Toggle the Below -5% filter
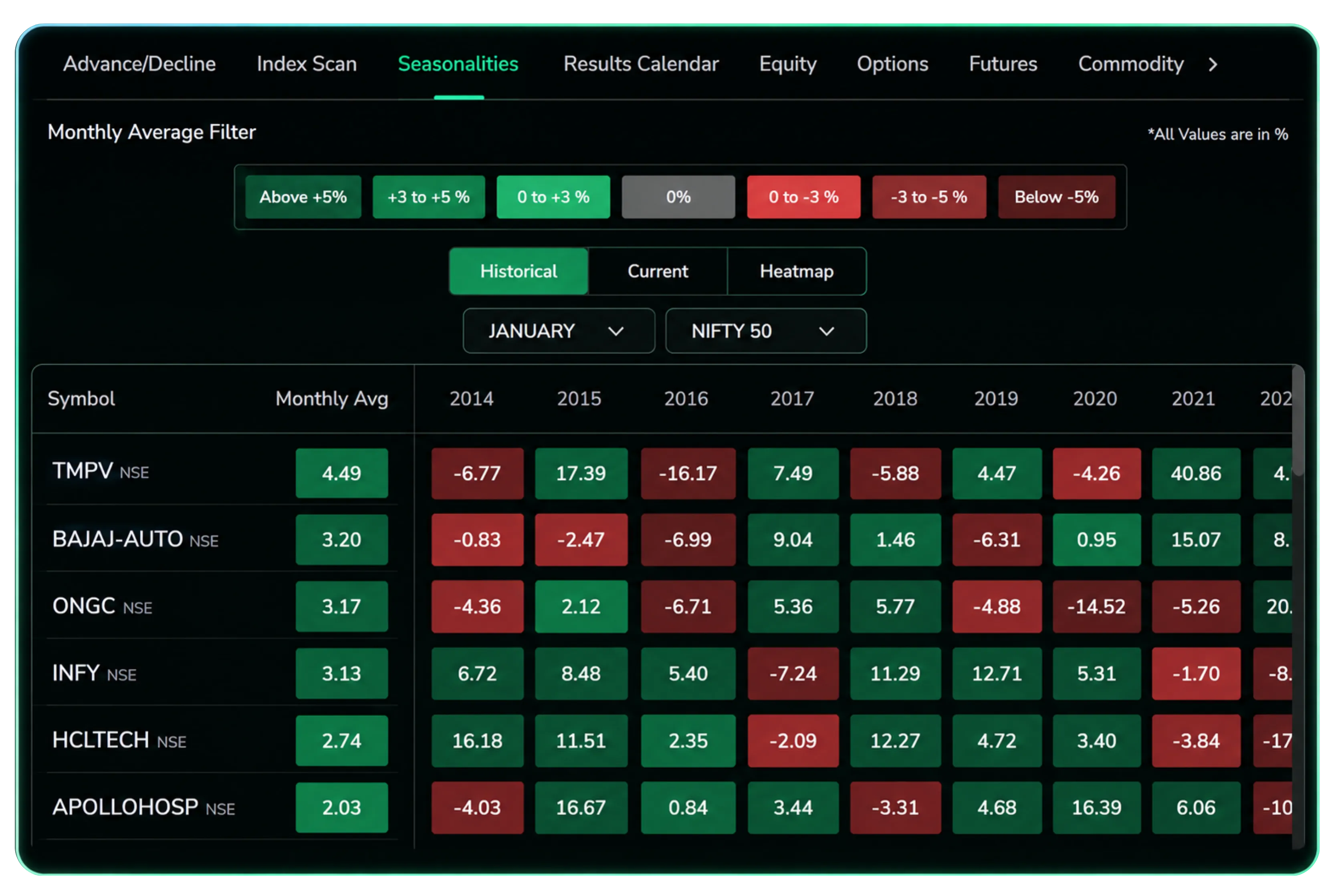 1056,197
